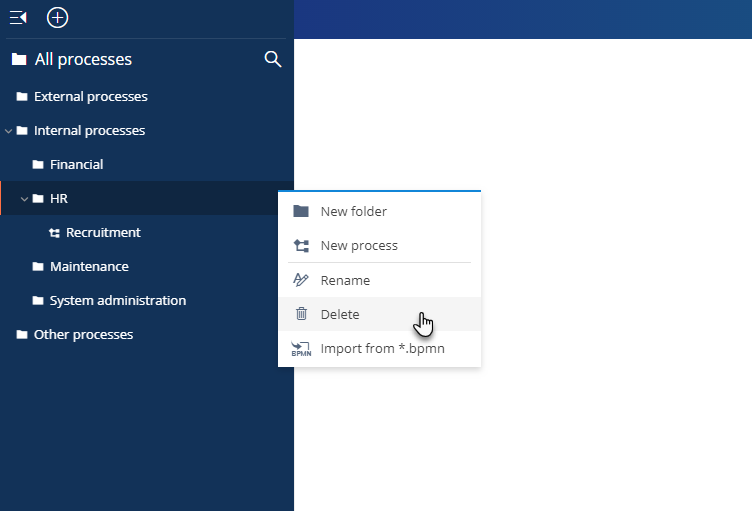Image resolution: width=752 pixels, height=511 pixels.
Task: Select Delete in the context menu
Action: 379,314
